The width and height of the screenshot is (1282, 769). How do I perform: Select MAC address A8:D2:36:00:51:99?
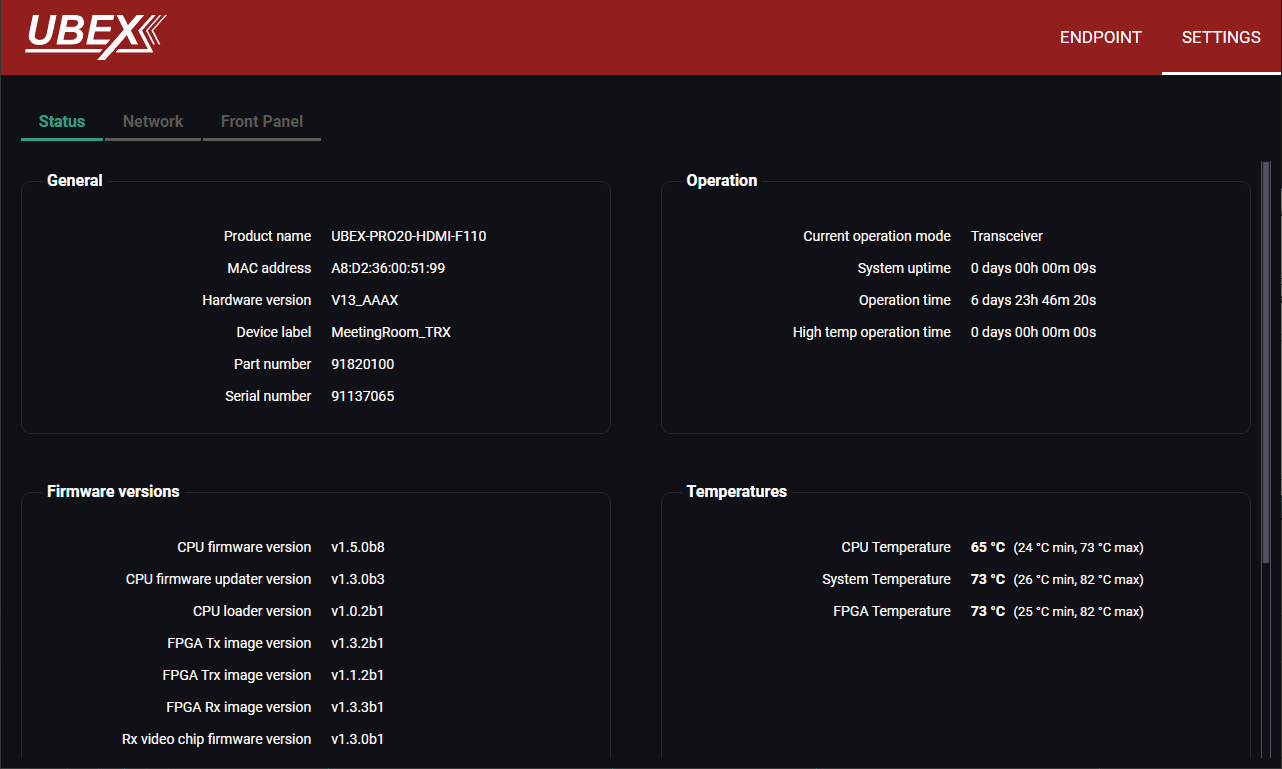tap(388, 268)
